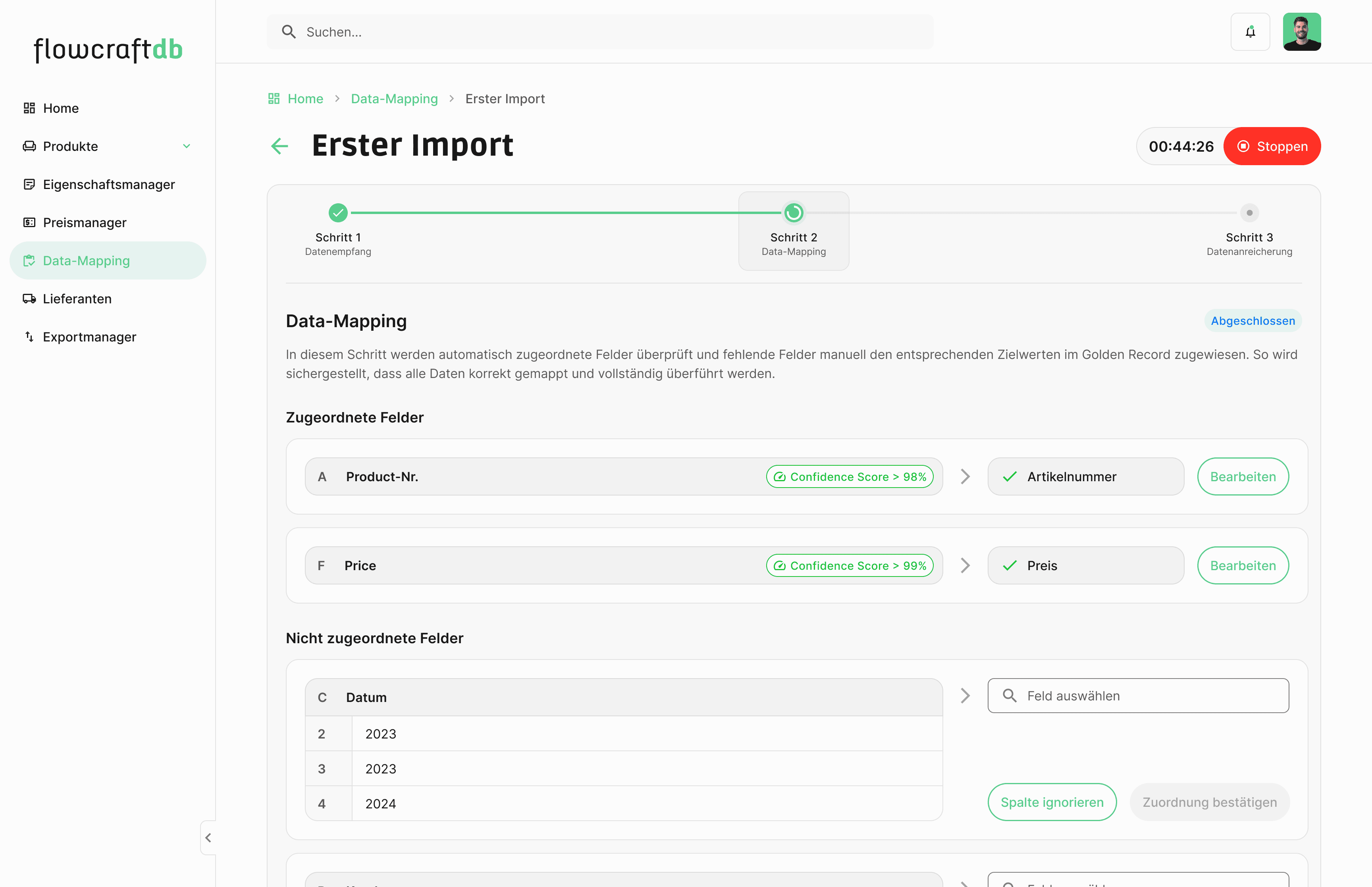Image resolution: width=1372 pixels, height=887 pixels.
Task: Collapse the sidebar using the bottom chevron
Action: (x=208, y=838)
